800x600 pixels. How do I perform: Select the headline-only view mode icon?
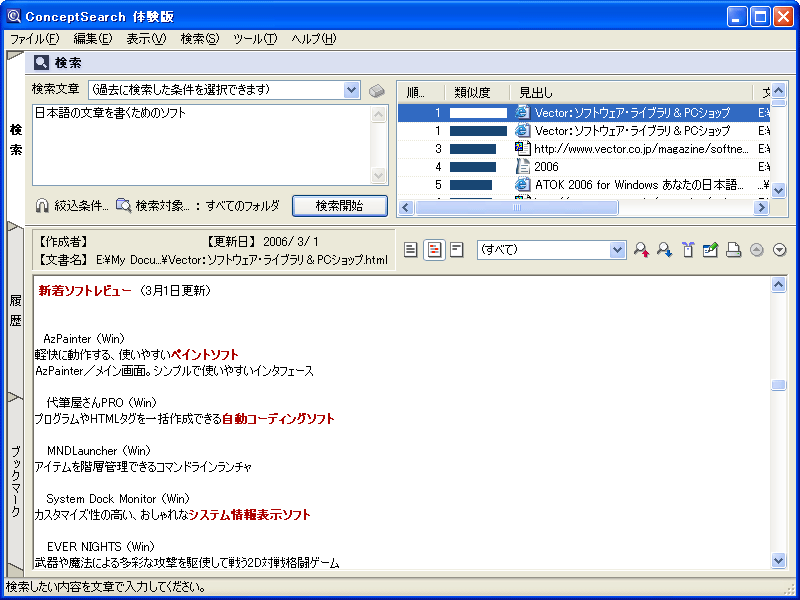pyautogui.click(x=457, y=250)
